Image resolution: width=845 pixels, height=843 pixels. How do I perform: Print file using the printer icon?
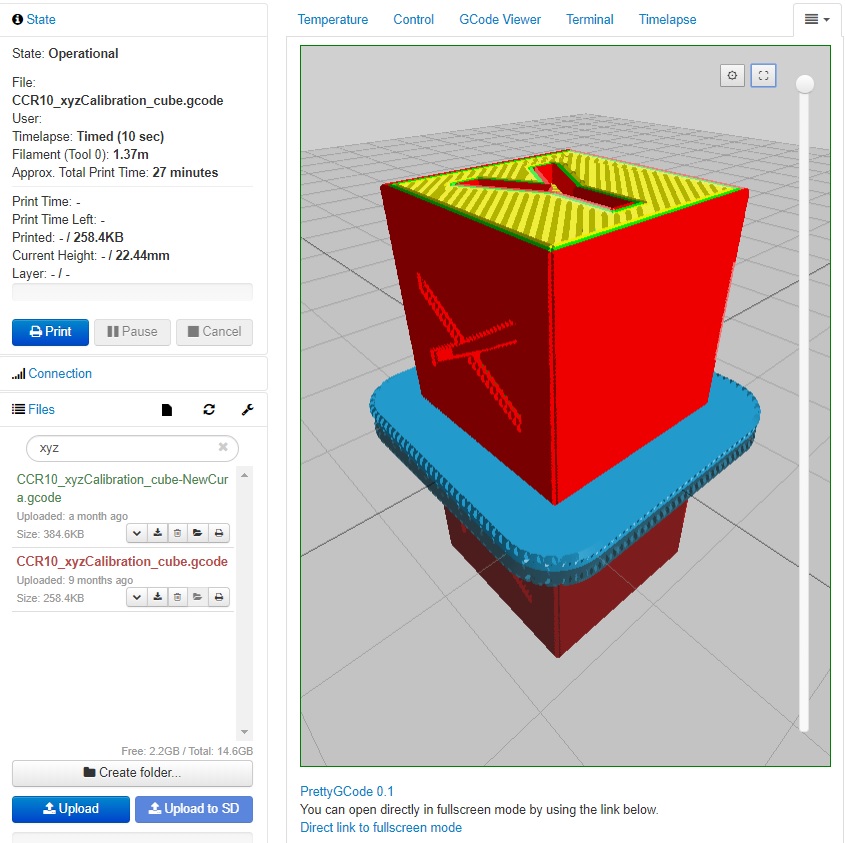click(218, 597)
